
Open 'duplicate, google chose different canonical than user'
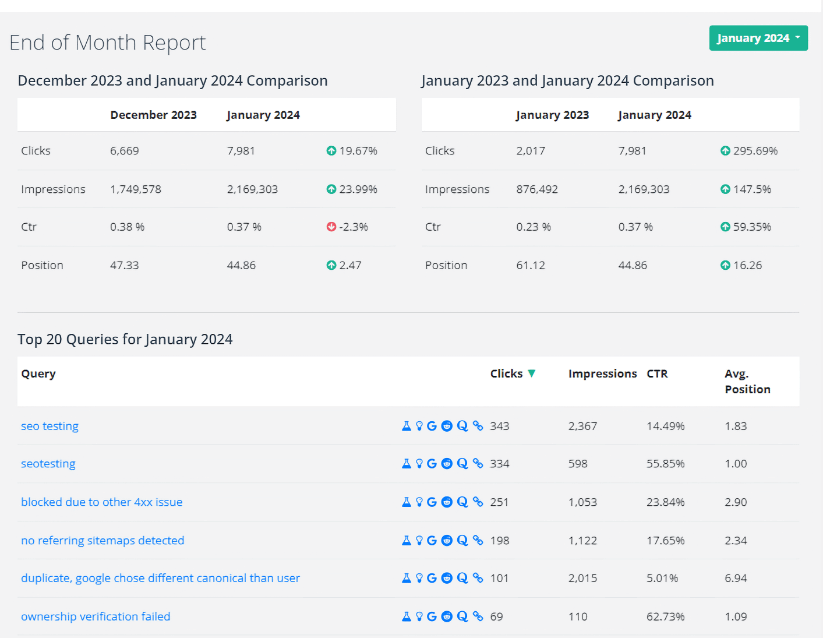point(160,578)
